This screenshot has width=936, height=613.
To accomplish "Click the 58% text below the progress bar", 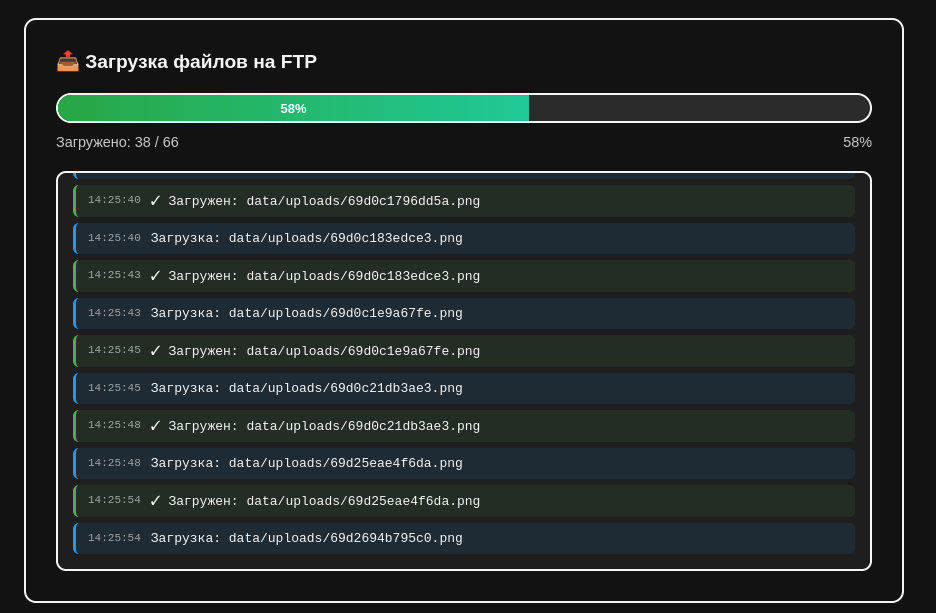I will [x=857, y=142].
